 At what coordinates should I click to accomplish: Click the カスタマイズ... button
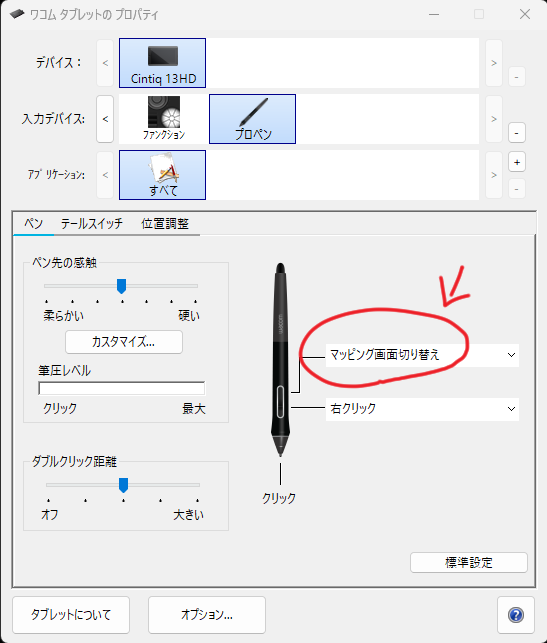(124, 342)
